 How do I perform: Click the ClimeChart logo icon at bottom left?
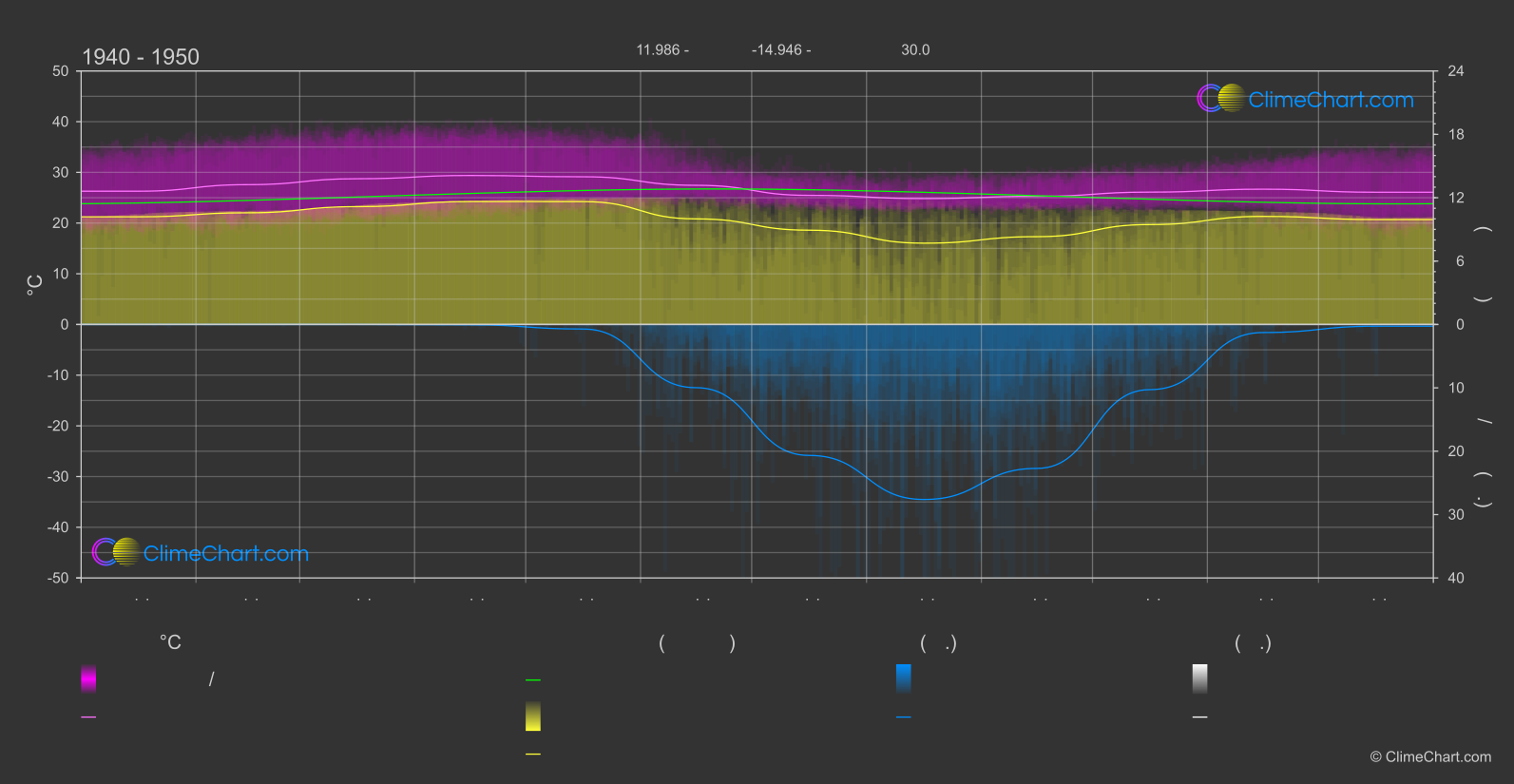pos(116,551)
